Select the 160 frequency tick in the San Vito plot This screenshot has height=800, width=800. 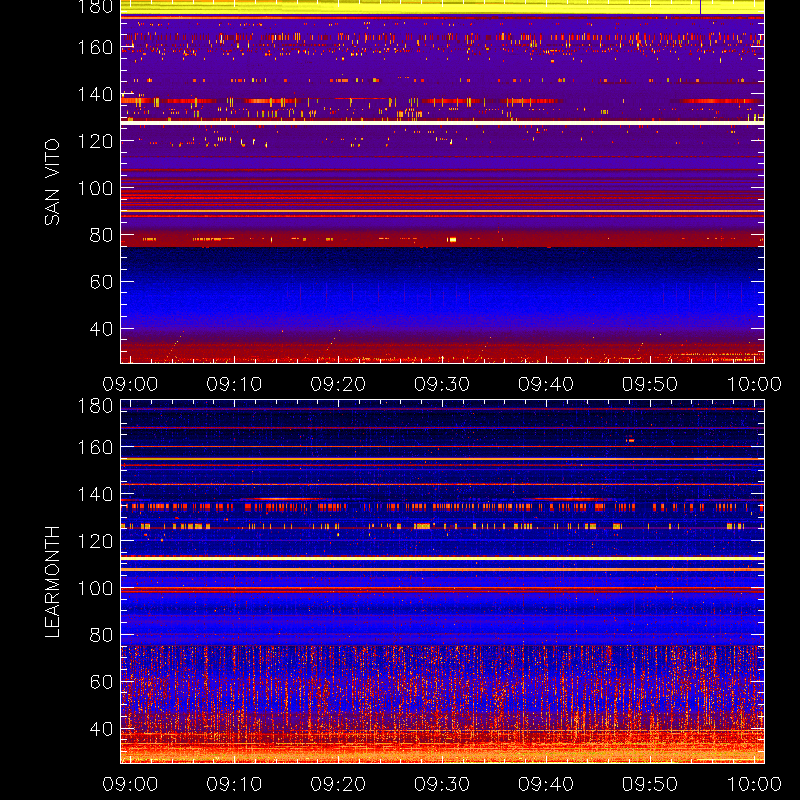(x=95, y=47)
